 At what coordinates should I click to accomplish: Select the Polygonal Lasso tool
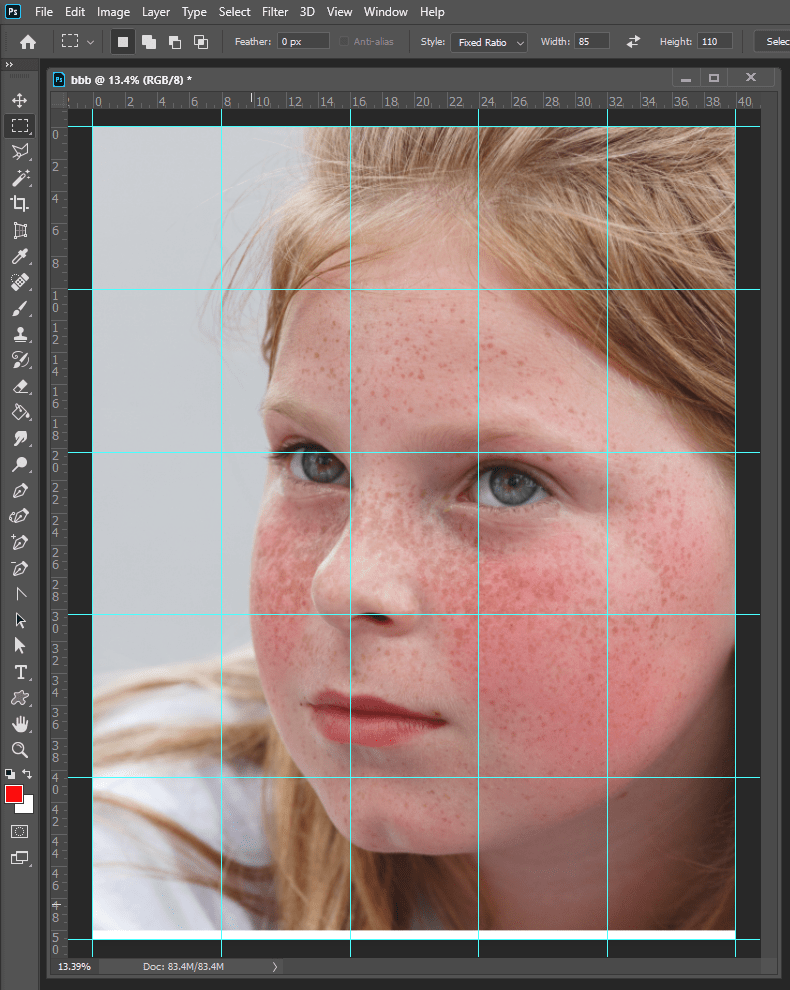pyautogui.click(x=20, y=152)
